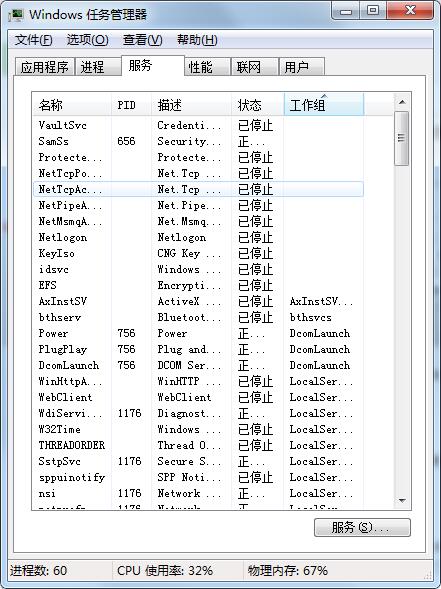Switch to the 联网 tab
The height and width of the screenshot is (589, 441).
pyautogui.click(x=255, y=67)
